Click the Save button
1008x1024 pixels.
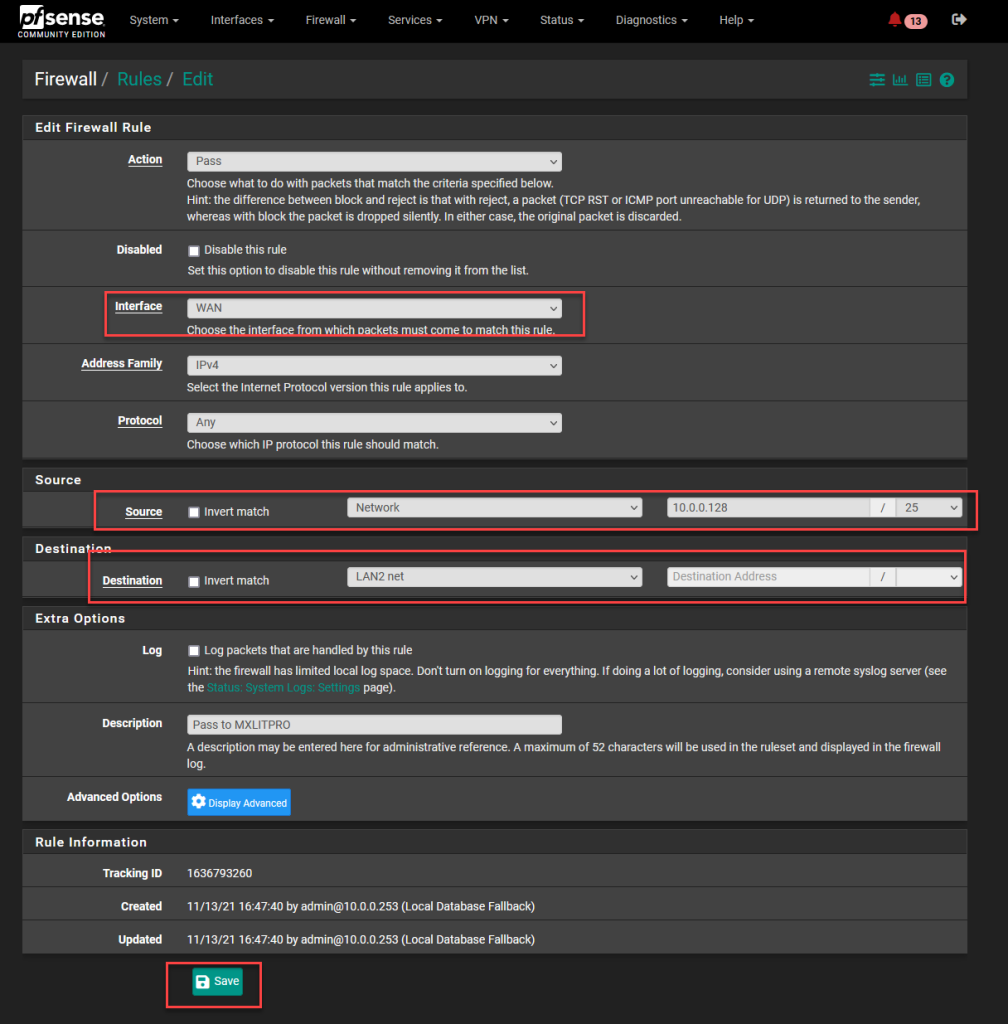click(217, 982)
